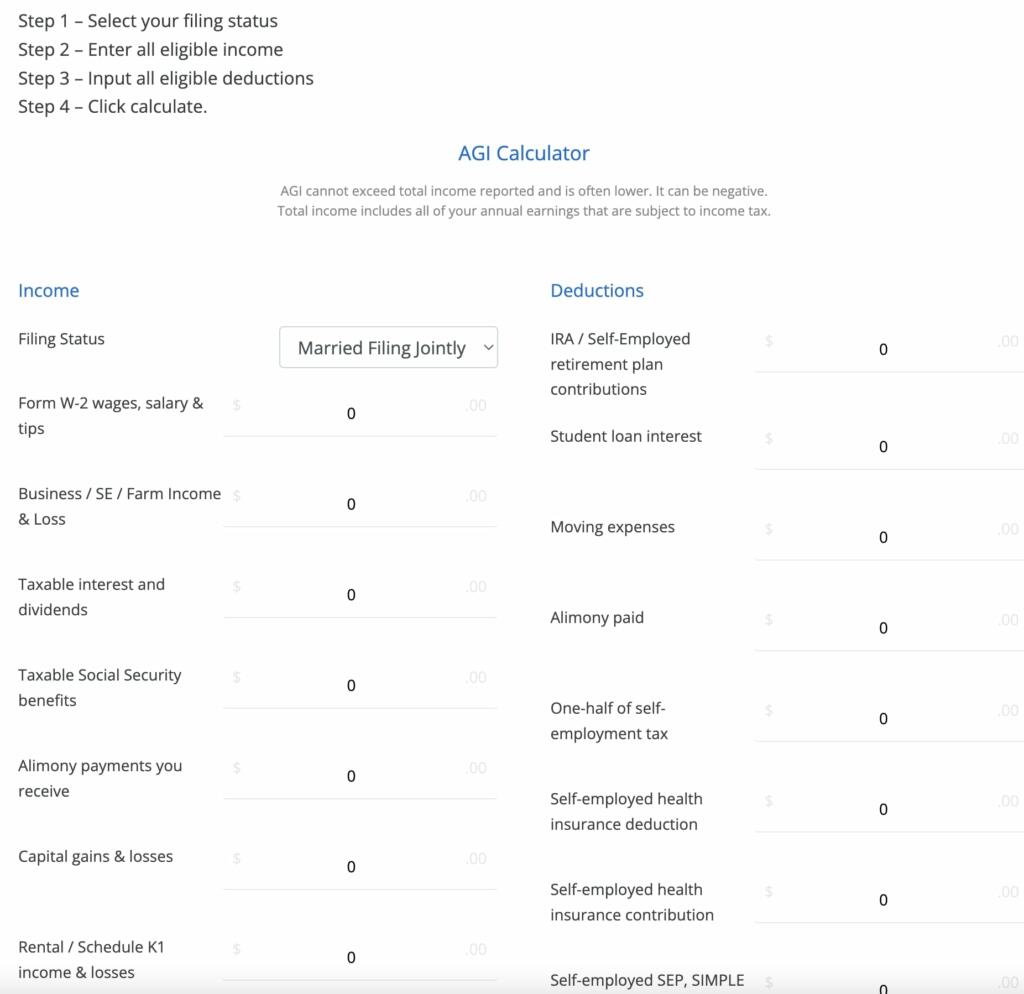Image resolution: width=1024 pixels, height=994 pixels.
Task: Click the AGI Calculator heading
Action: tap(524, 153)
